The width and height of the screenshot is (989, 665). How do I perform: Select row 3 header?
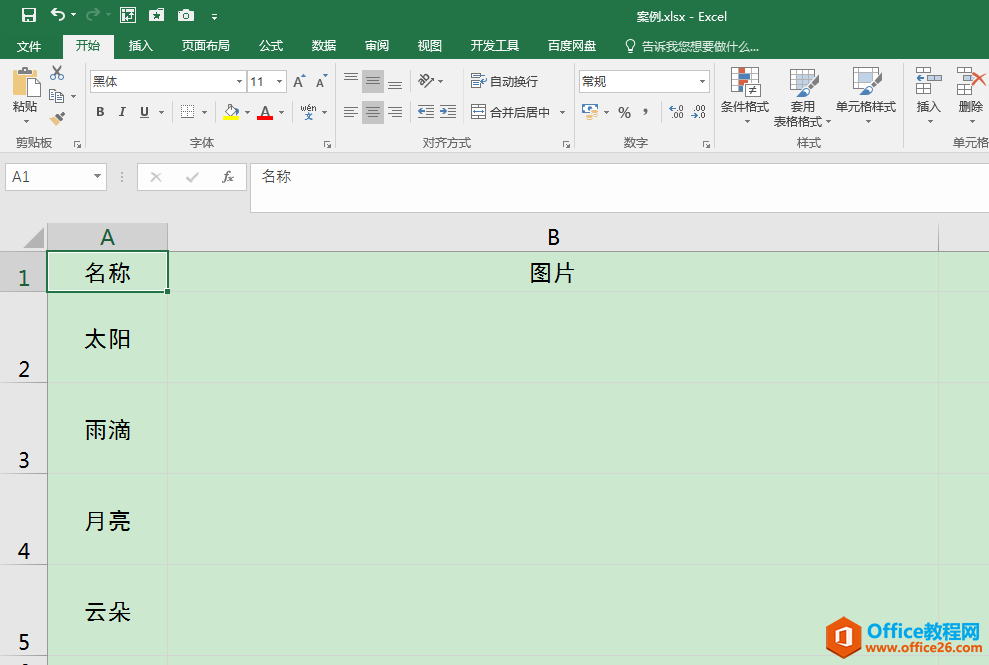point(23,428)
